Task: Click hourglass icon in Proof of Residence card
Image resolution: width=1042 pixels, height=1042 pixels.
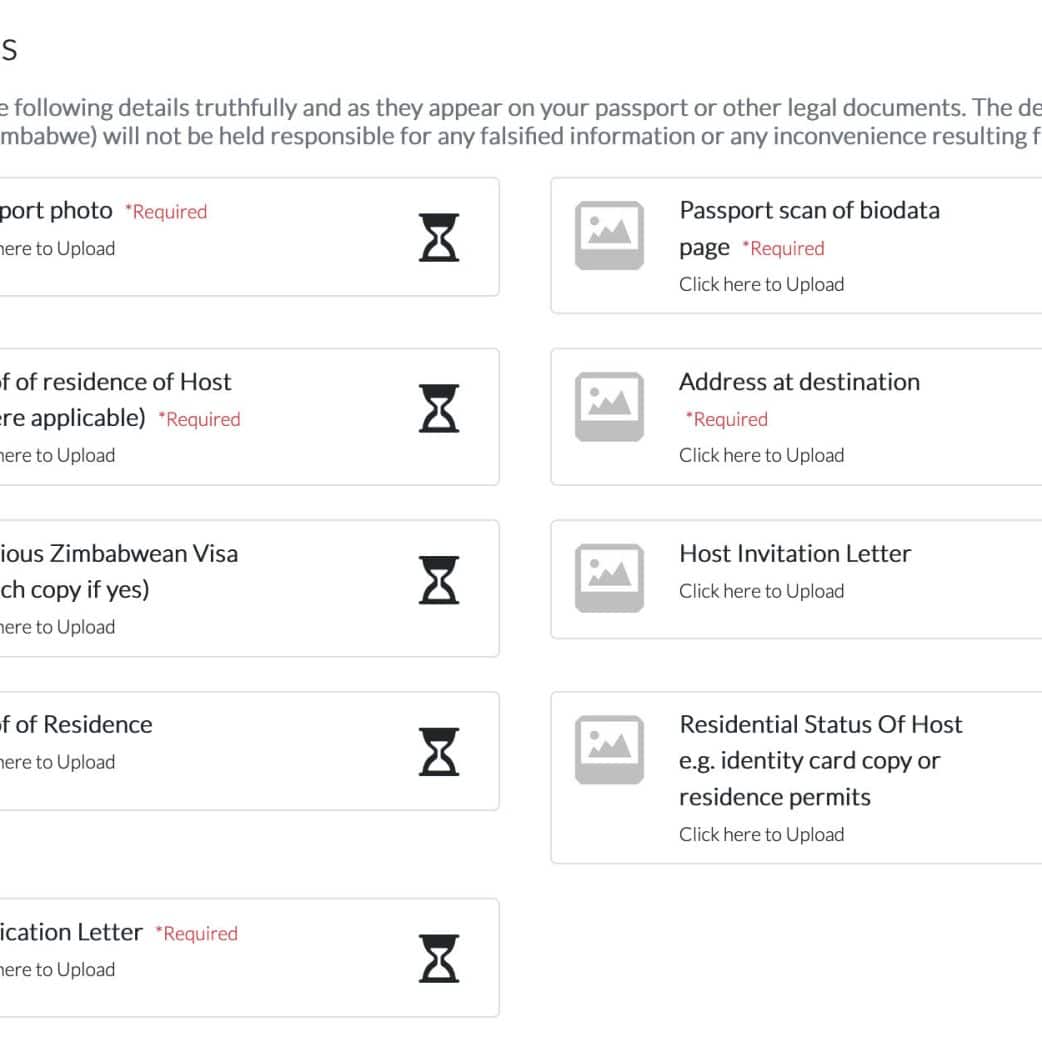Action: pos(439,752)
